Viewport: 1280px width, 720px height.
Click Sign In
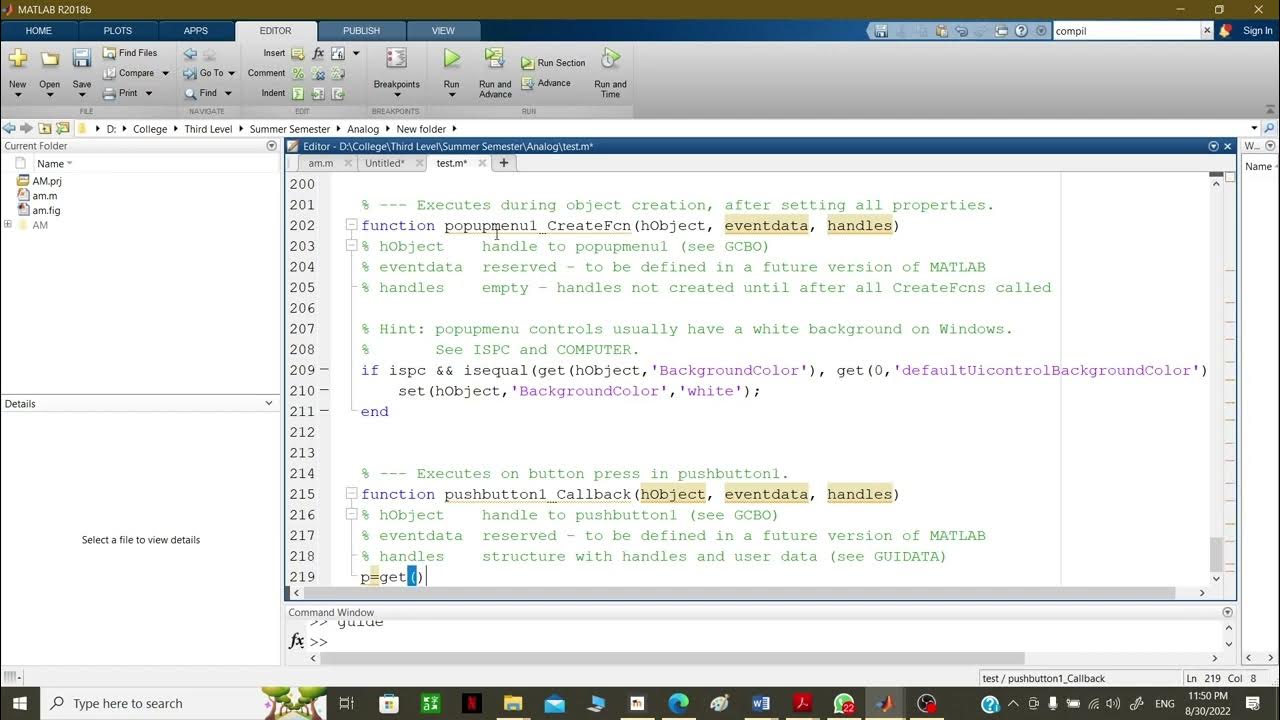click(1257, 31)
